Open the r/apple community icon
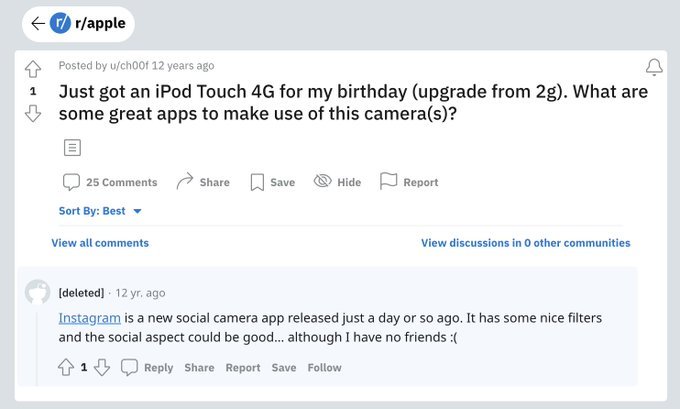The height and width of the screenshot is (409, 680). 60,23
